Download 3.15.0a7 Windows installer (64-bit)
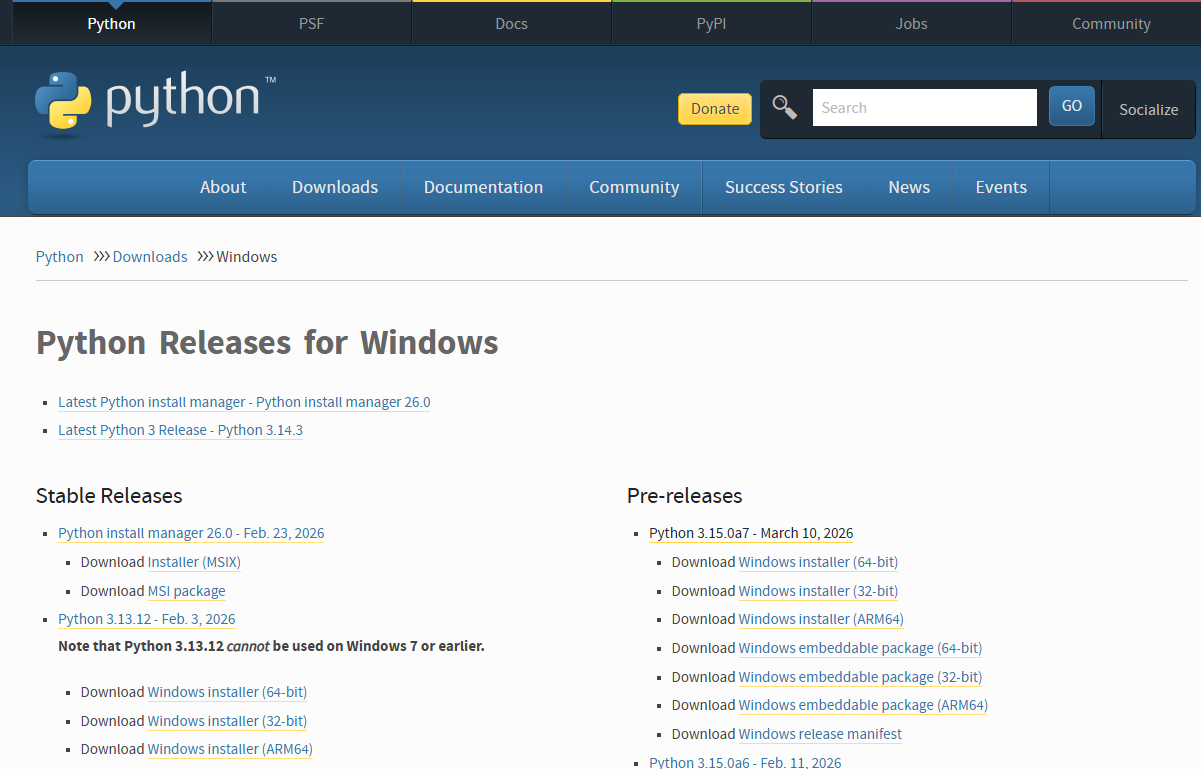Screen dimensions: 1201x769 coord(818,562)
